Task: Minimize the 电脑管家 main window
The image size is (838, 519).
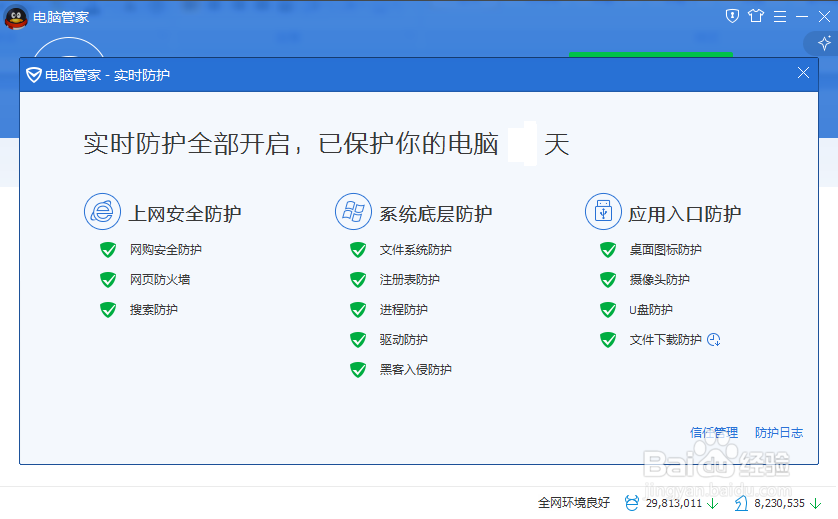Action: coord(802,17)
